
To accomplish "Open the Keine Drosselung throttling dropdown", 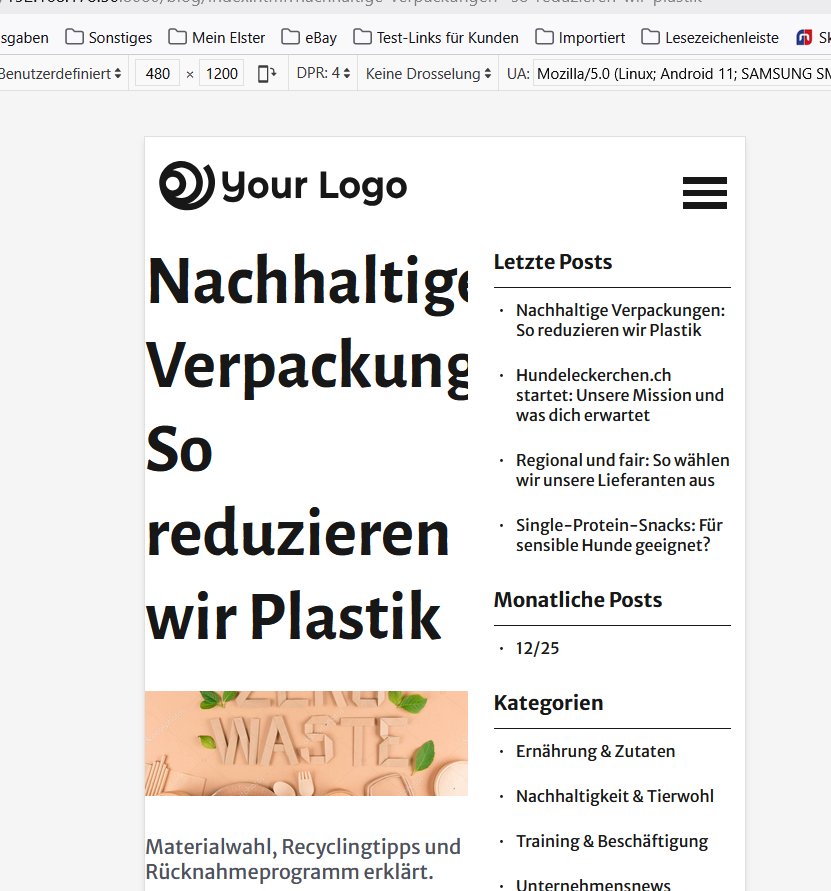I will pyautogui.click(x=428, y=74).
